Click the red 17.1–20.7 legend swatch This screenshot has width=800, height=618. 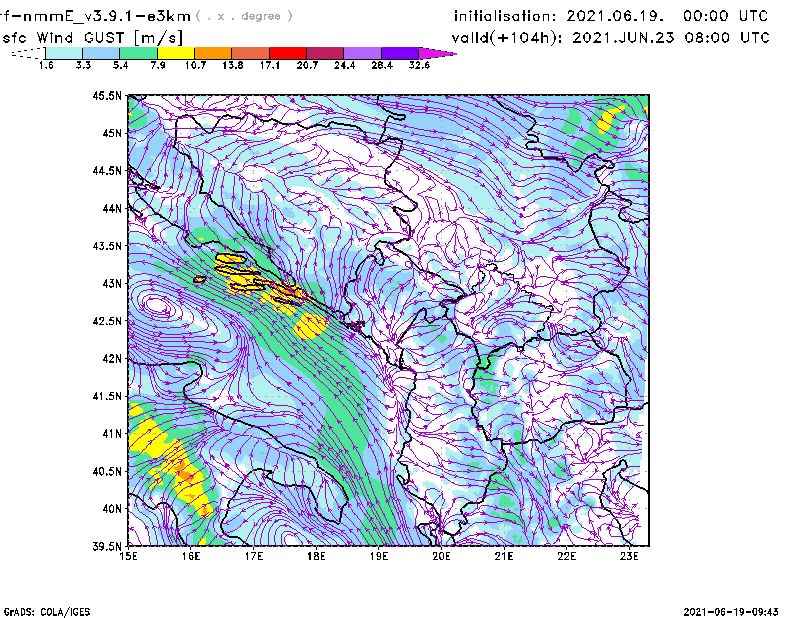tap(288, 53)
